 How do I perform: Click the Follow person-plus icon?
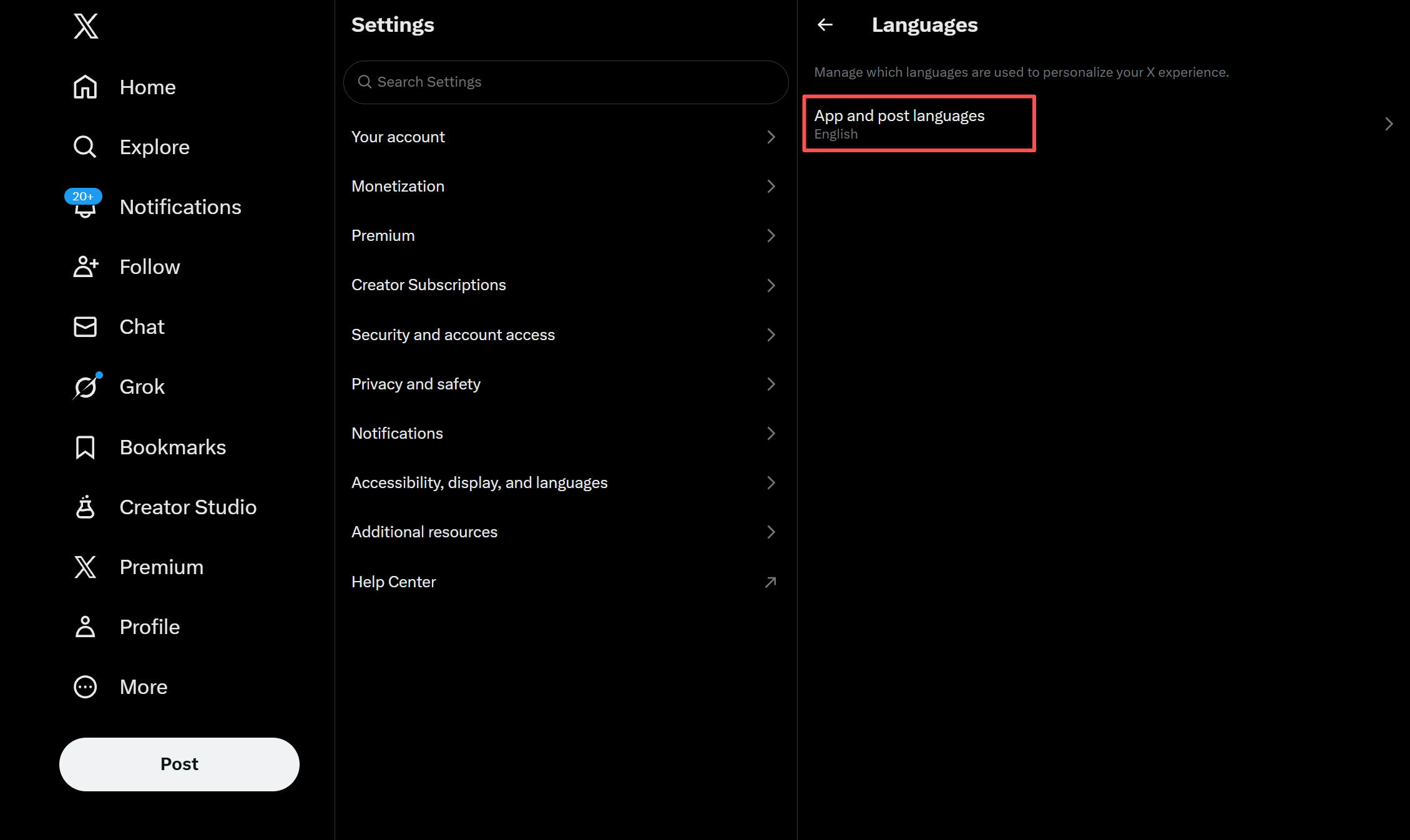(86, 266)
